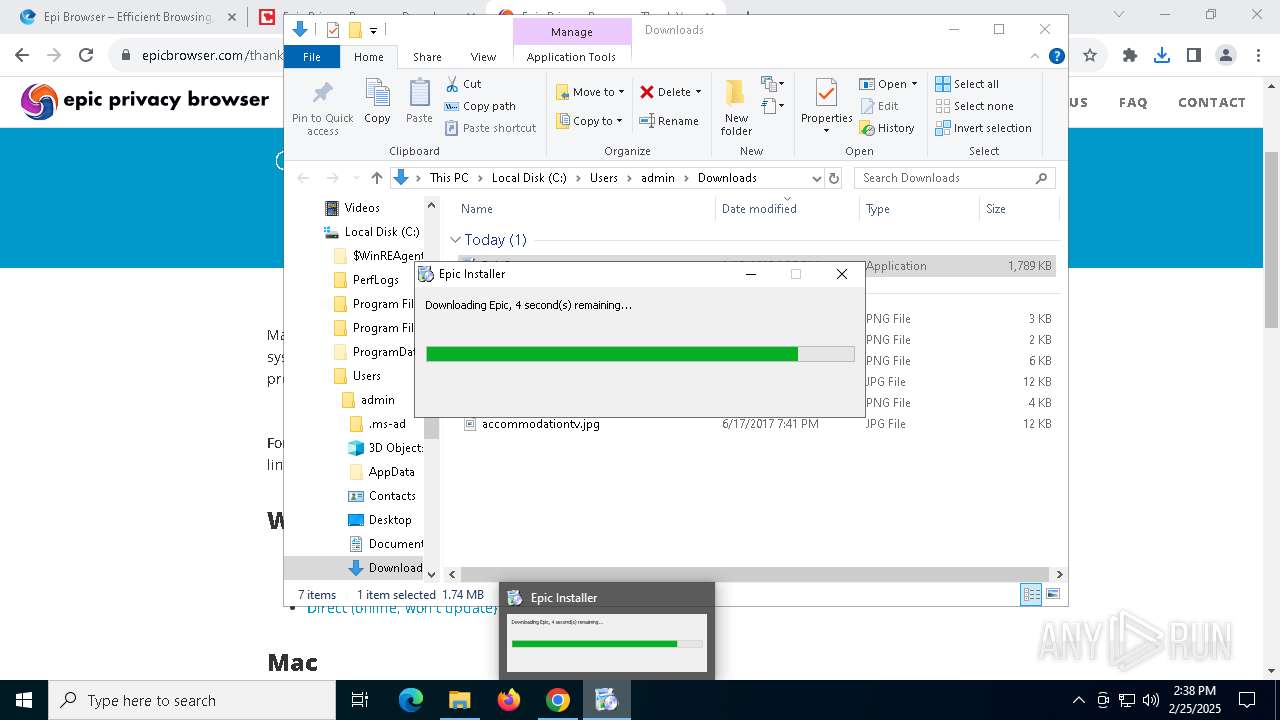Go back in File Explorer
1280x720 pixels.
click(303, 178)
